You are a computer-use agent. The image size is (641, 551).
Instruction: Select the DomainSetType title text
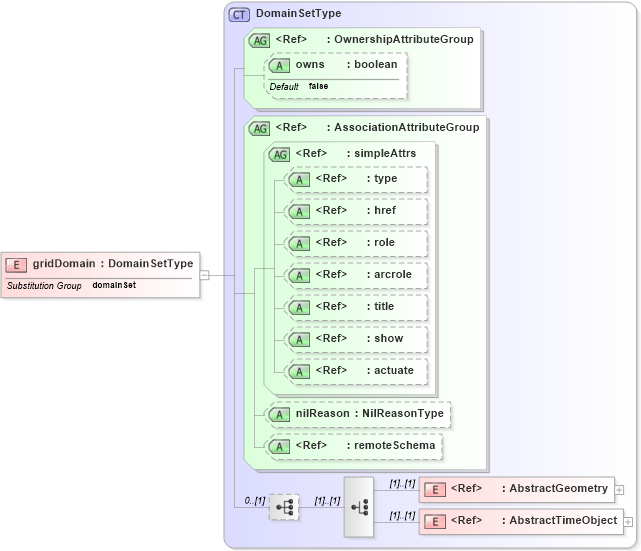coord(298,13)
